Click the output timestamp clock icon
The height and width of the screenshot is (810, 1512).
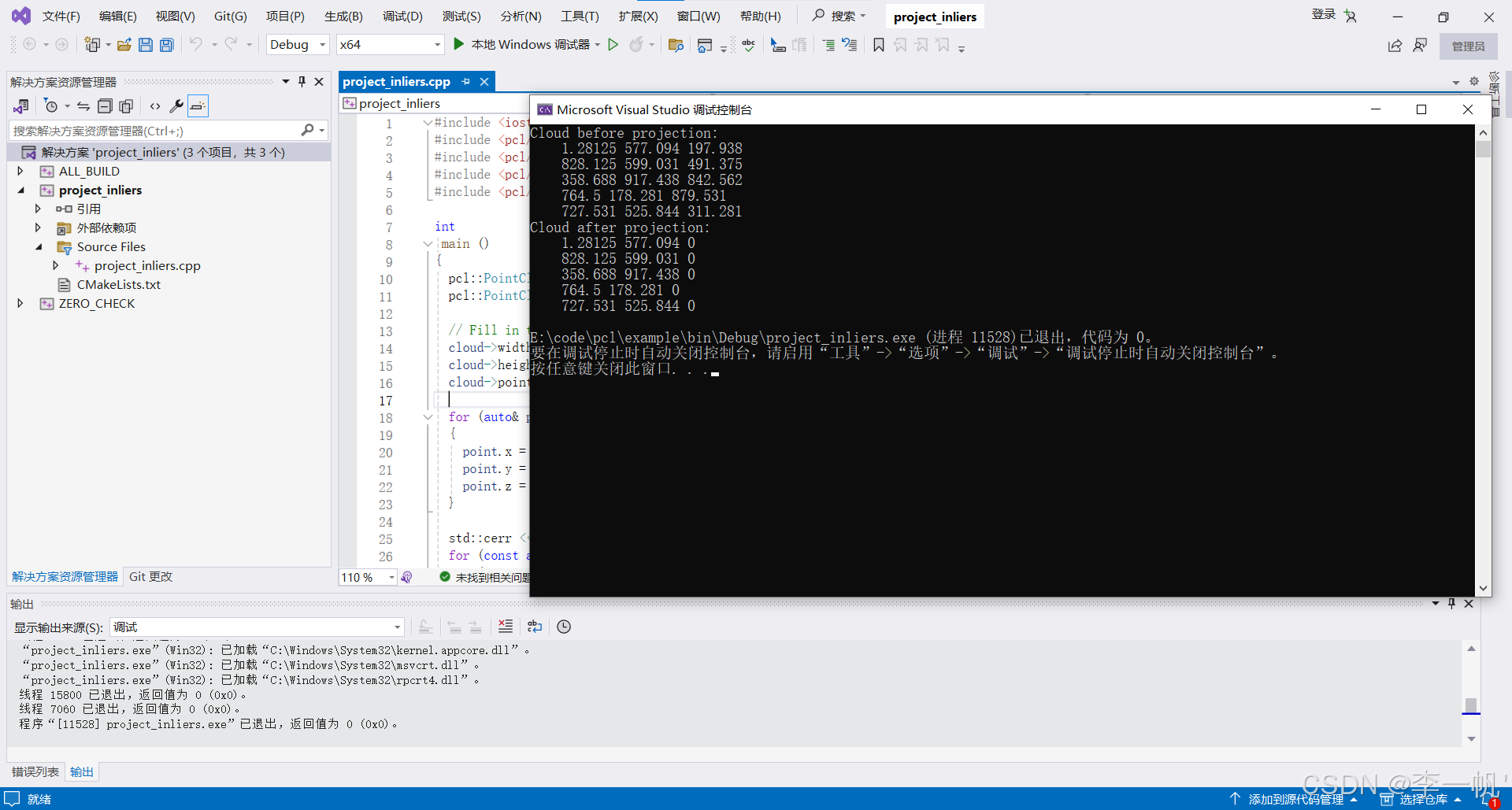click(564, 627)
